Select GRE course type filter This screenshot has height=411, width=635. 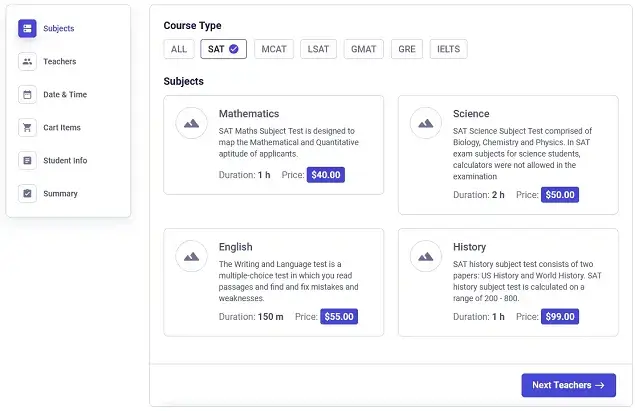407,49
